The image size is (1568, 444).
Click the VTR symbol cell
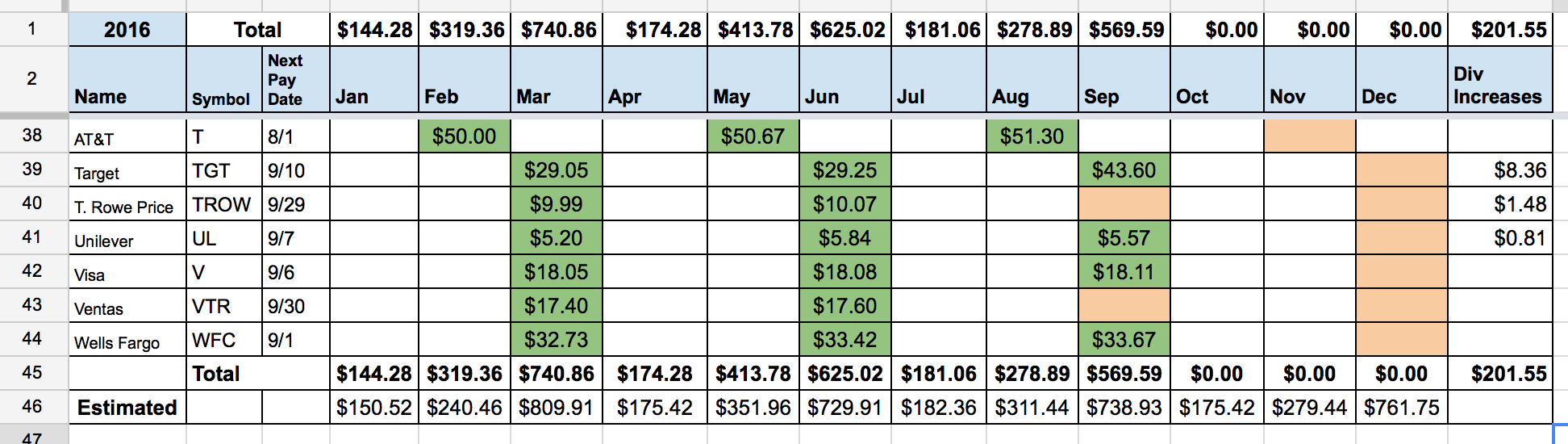click(223, 307)
